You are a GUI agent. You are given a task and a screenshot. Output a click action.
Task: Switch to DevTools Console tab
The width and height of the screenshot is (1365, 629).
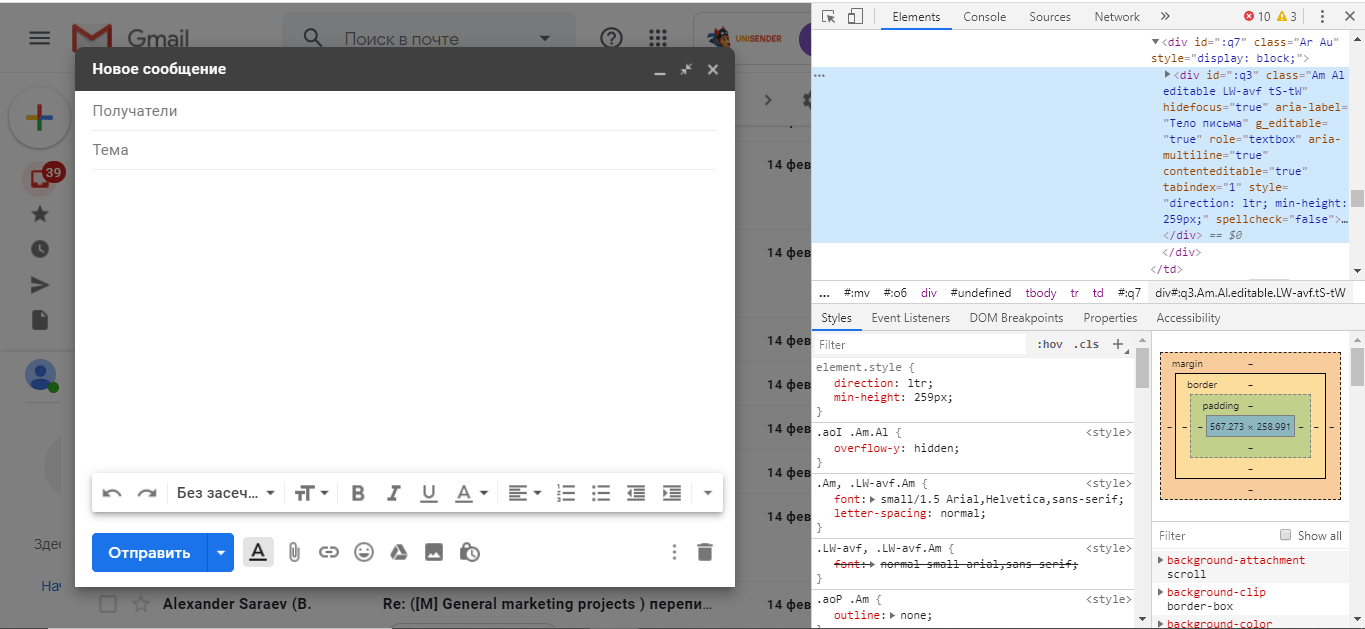tap(984, 16)
